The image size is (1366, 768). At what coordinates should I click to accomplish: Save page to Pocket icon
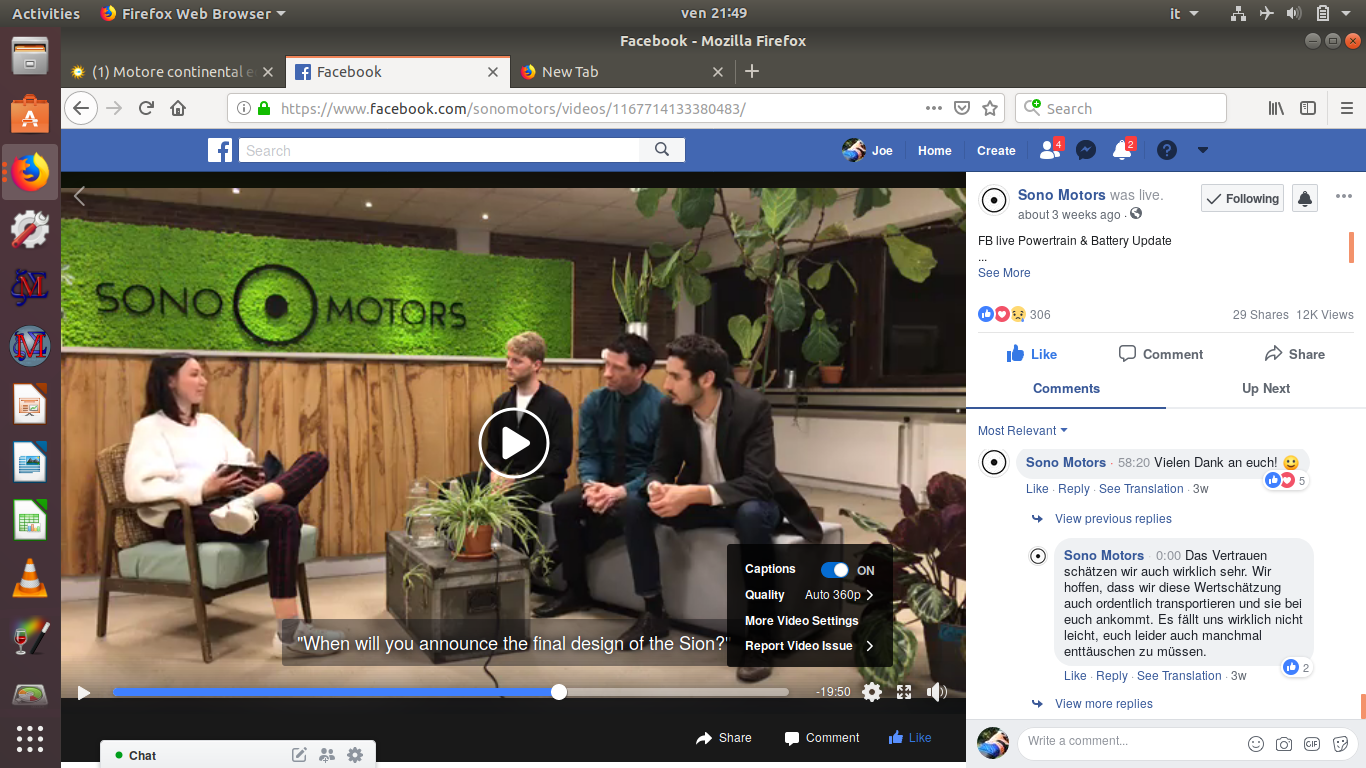click(962, 108)
